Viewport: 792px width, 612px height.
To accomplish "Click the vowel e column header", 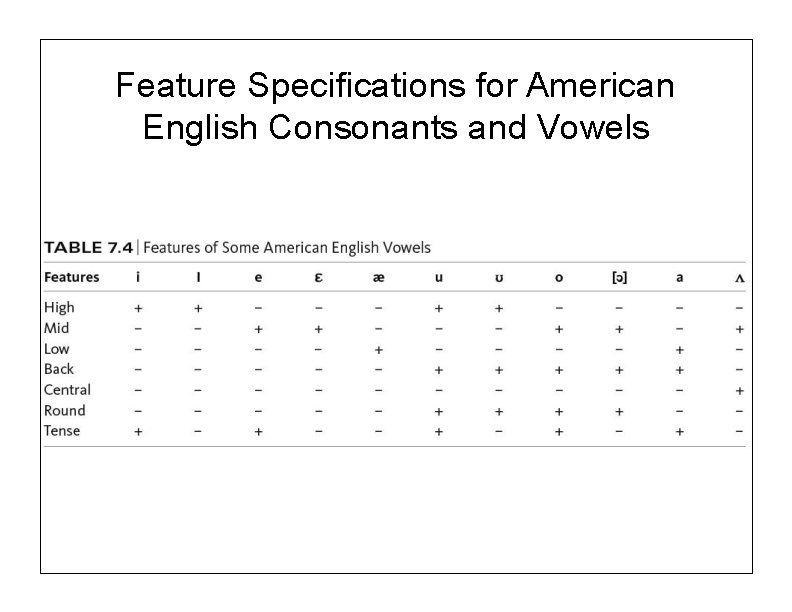I will coord(258,277).
